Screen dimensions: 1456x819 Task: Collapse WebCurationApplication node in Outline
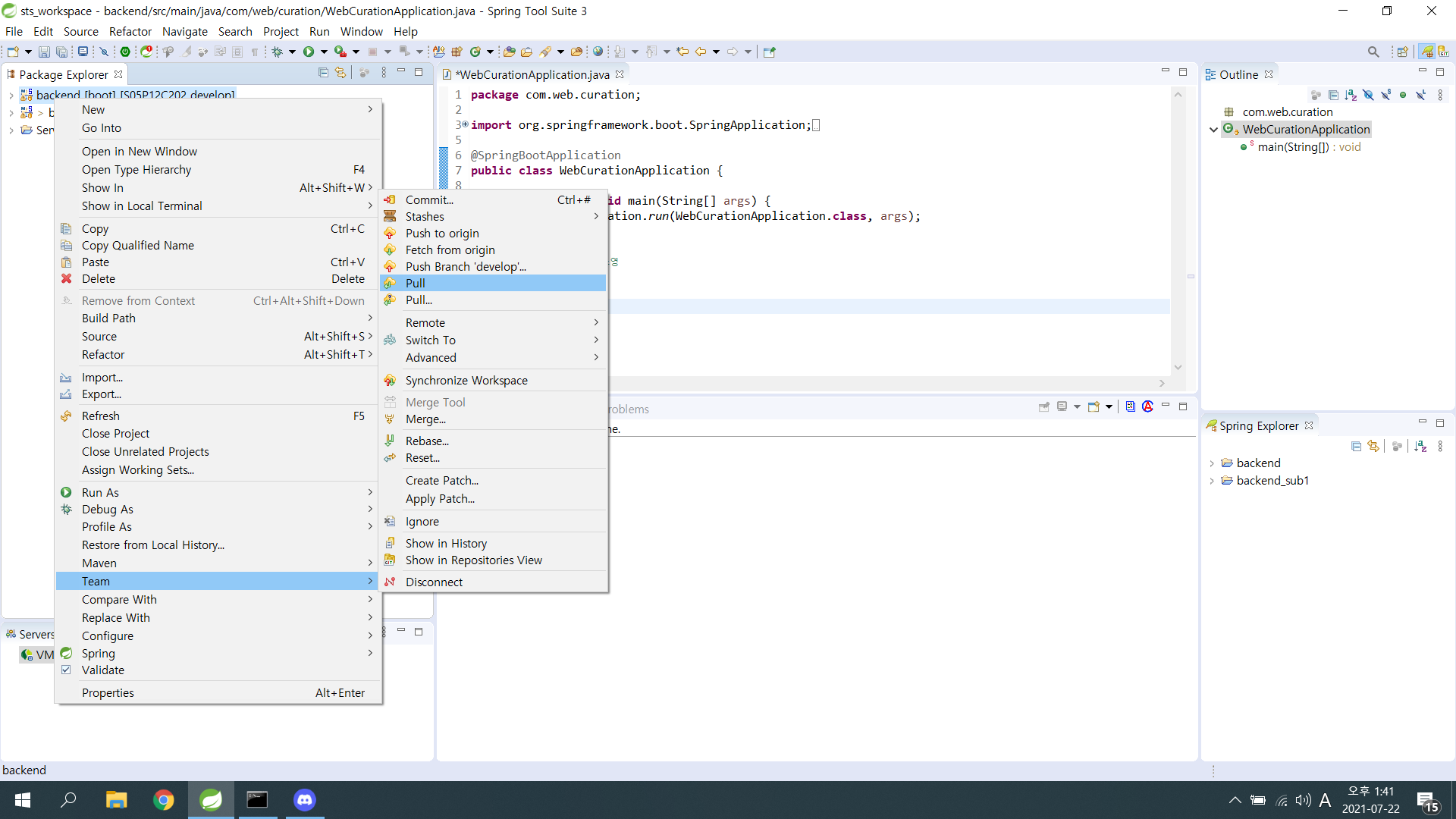click(1213, 130)
